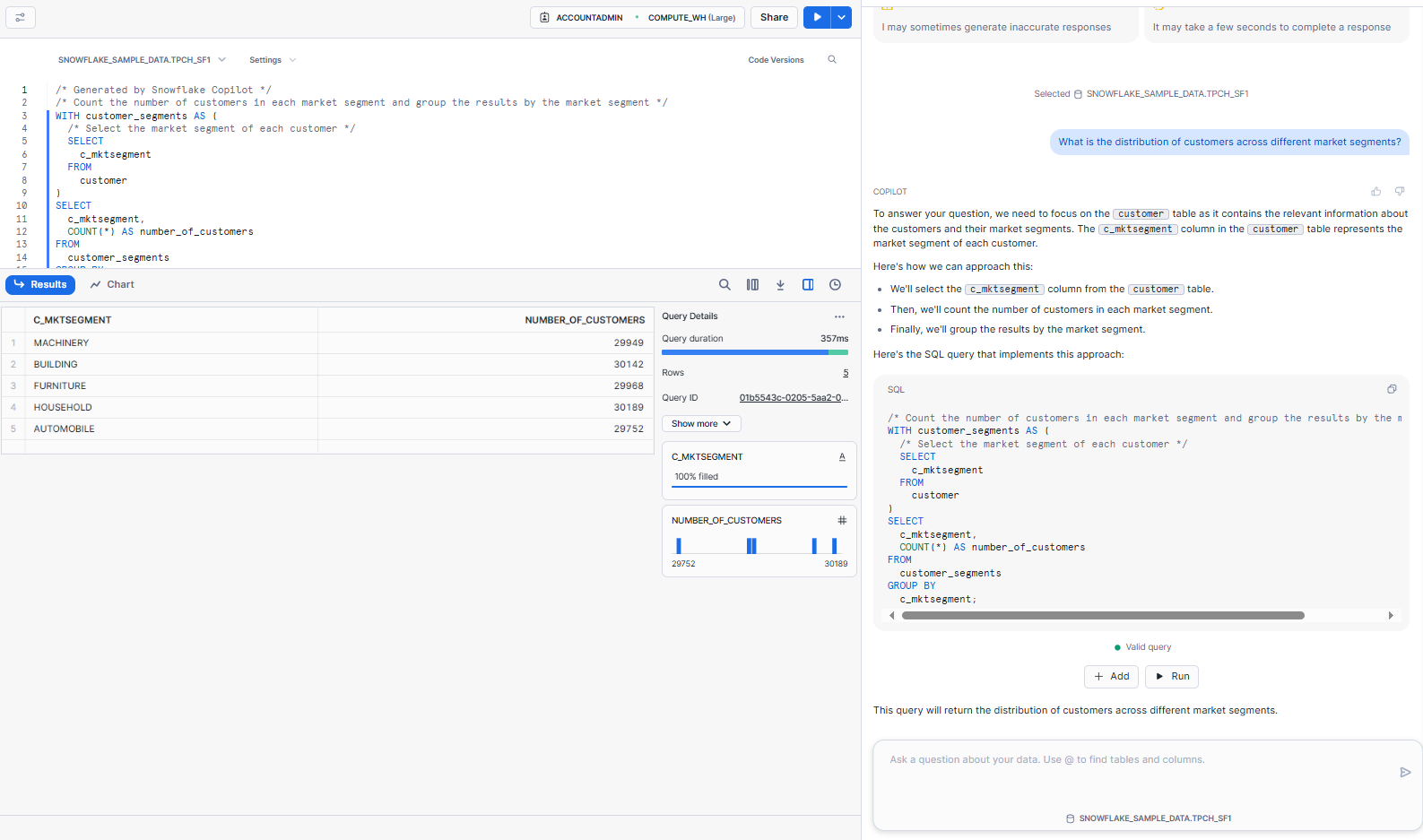Click the Valid query status indicator
Viewport: 1423px width, 840px height.
pyautogui.click(x=1141, y=647)
